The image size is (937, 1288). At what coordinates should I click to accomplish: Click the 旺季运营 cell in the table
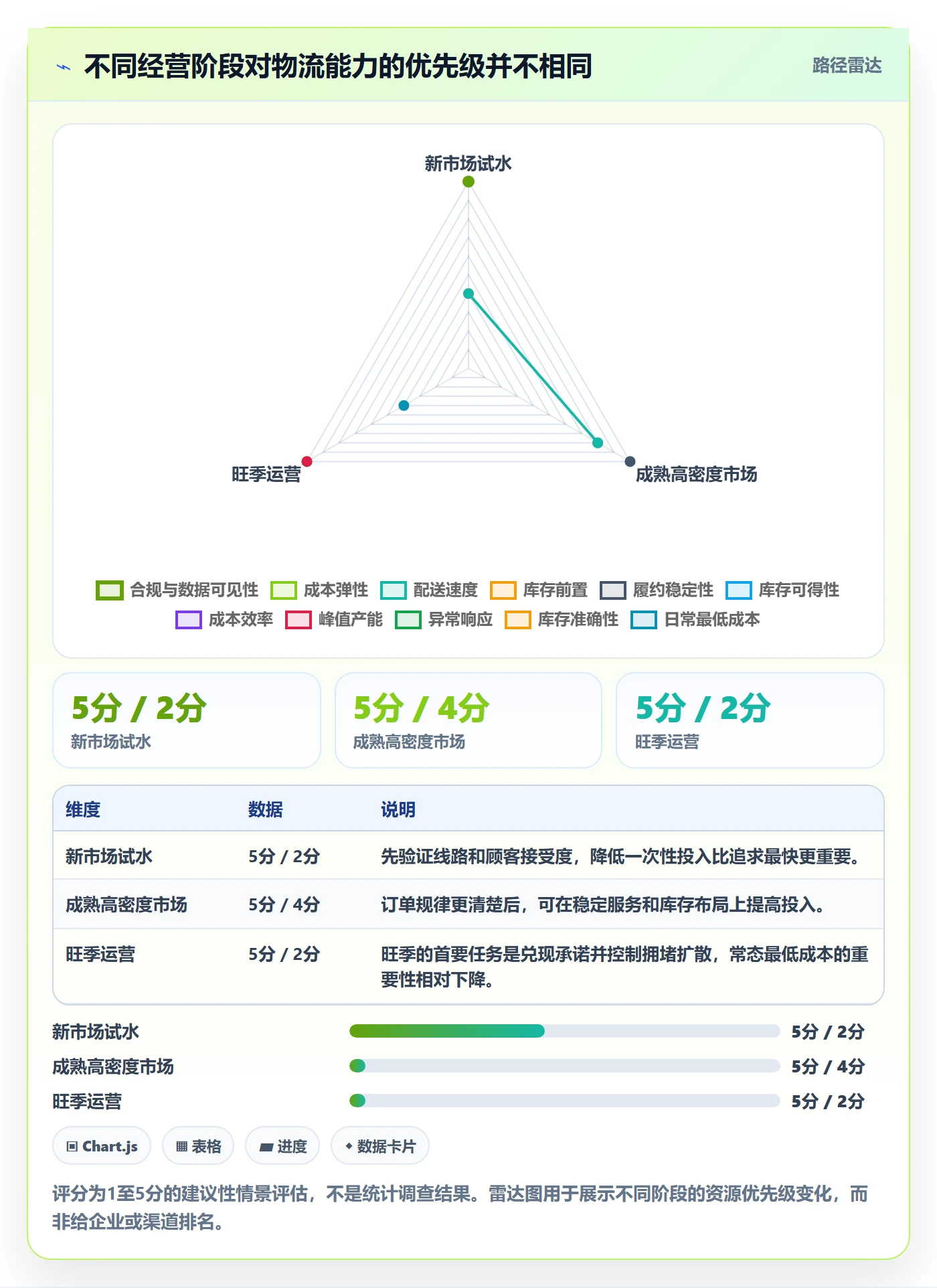click(x=100, y=954)
